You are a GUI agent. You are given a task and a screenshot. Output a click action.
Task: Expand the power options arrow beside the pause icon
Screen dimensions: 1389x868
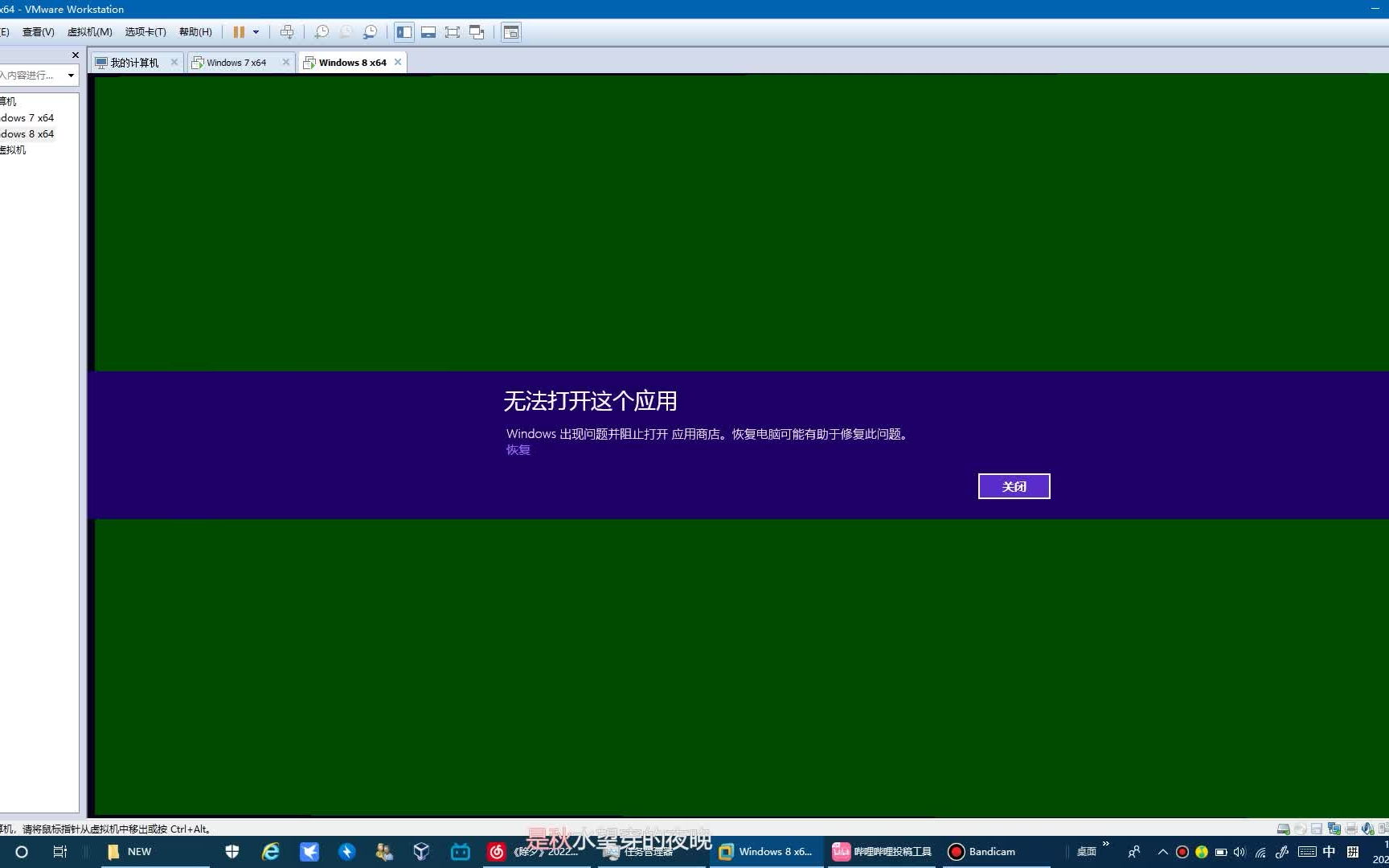[x=256, y=32]
